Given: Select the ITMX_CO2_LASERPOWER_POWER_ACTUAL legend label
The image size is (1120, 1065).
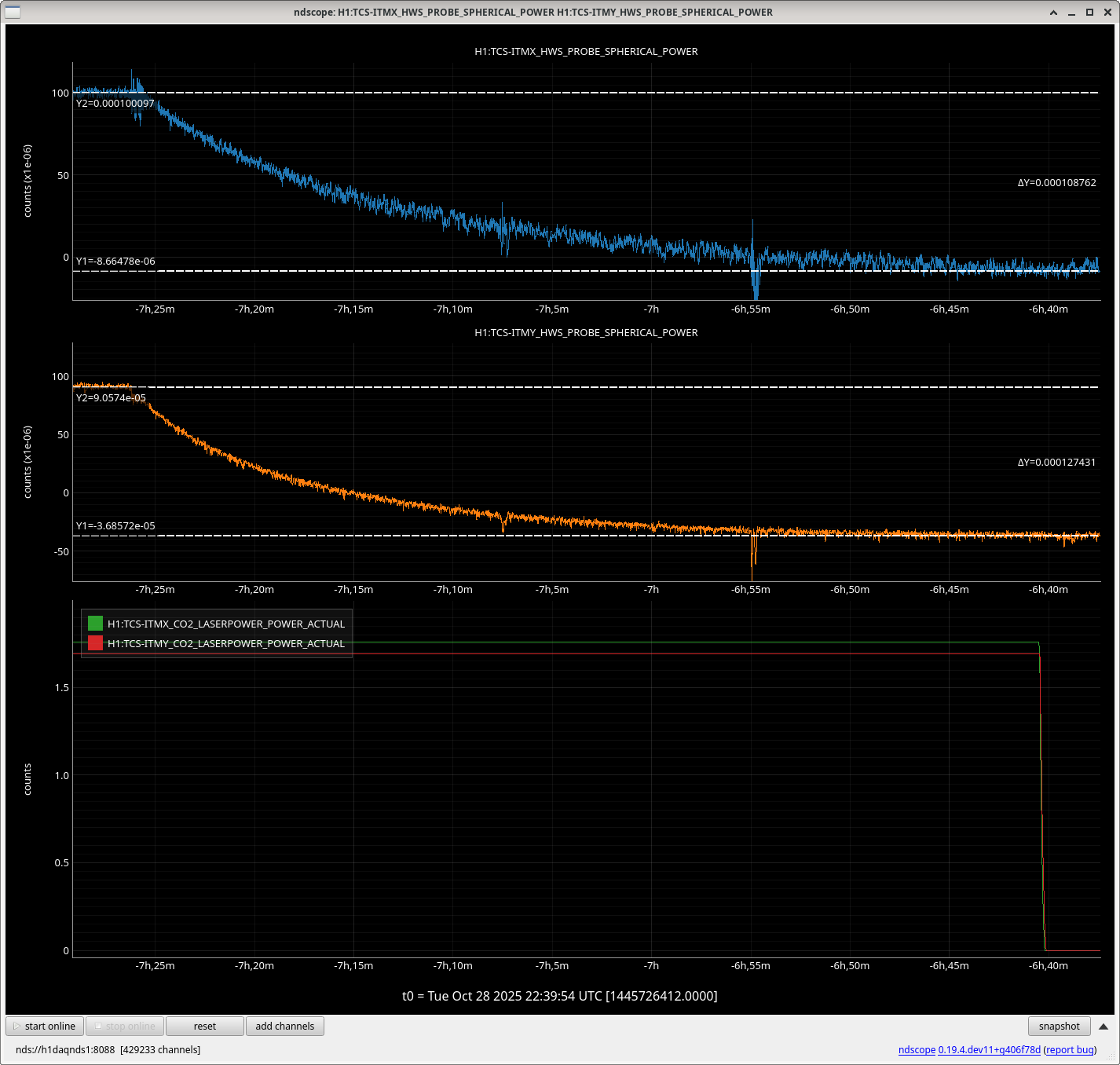Looking at the screenshot, I should click(x=226, y=624).
